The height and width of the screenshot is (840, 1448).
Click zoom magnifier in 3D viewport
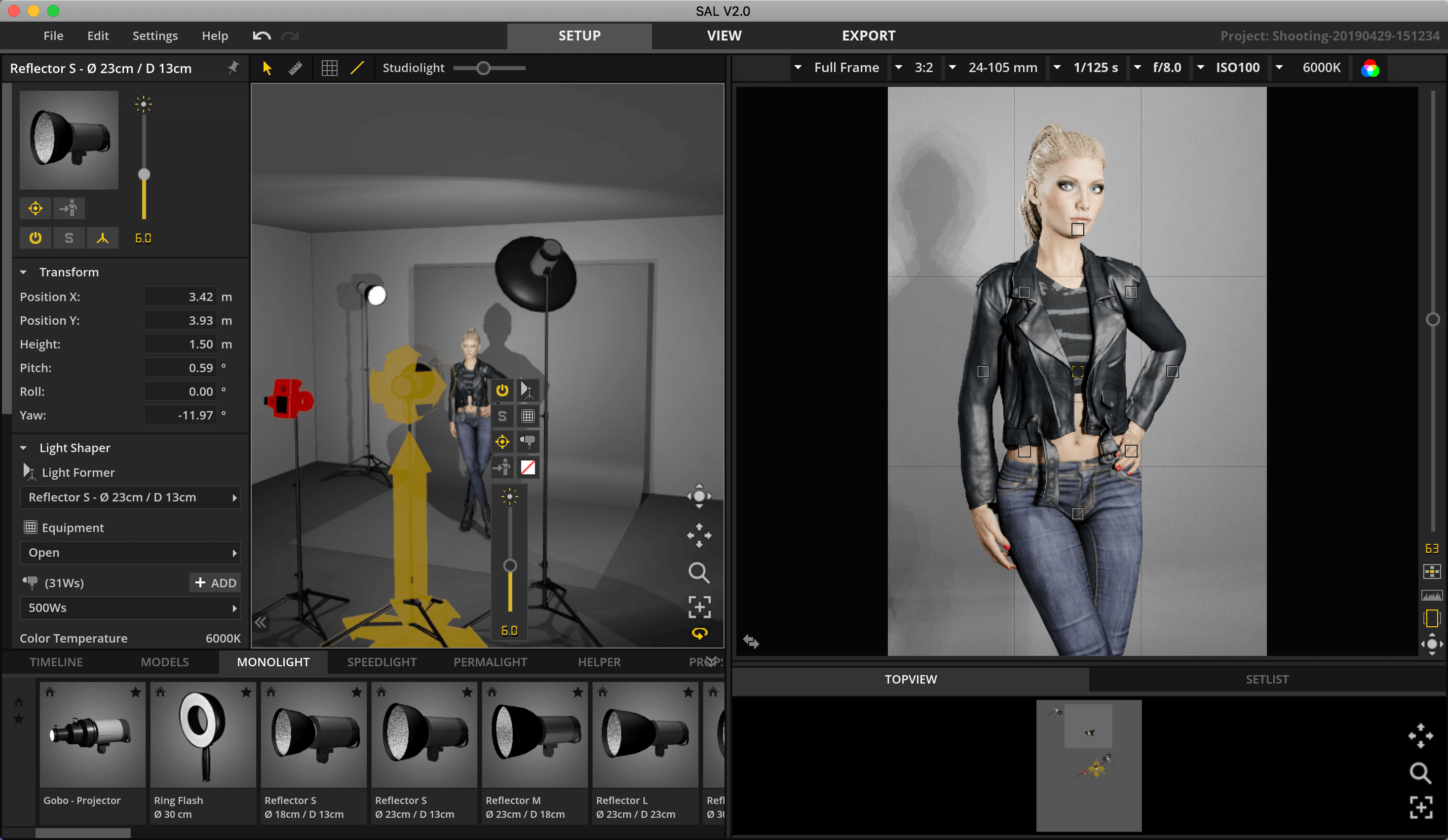(x=699, y=573)
